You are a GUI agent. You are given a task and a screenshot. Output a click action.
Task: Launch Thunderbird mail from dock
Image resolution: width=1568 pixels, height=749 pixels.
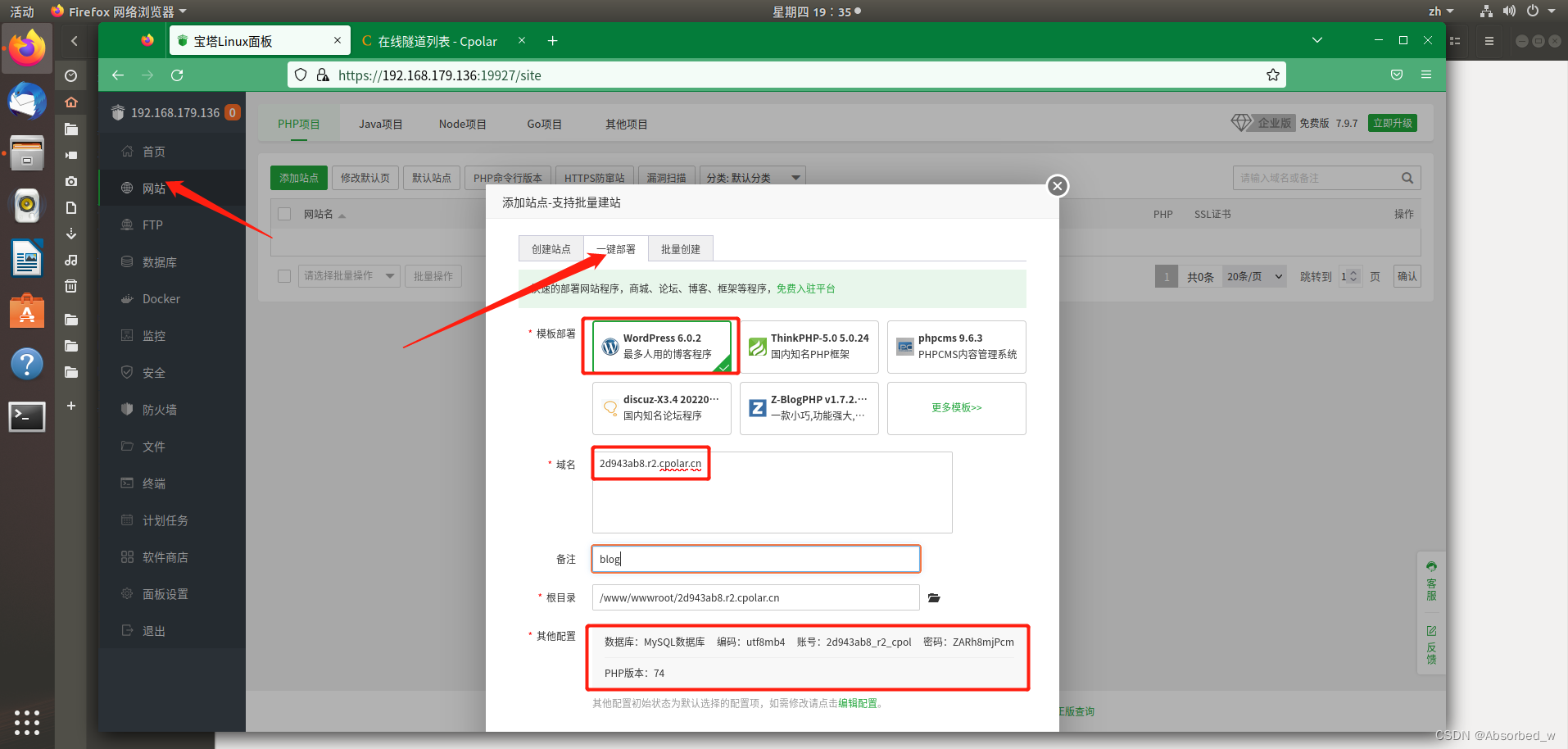click(x=27, y=102)
